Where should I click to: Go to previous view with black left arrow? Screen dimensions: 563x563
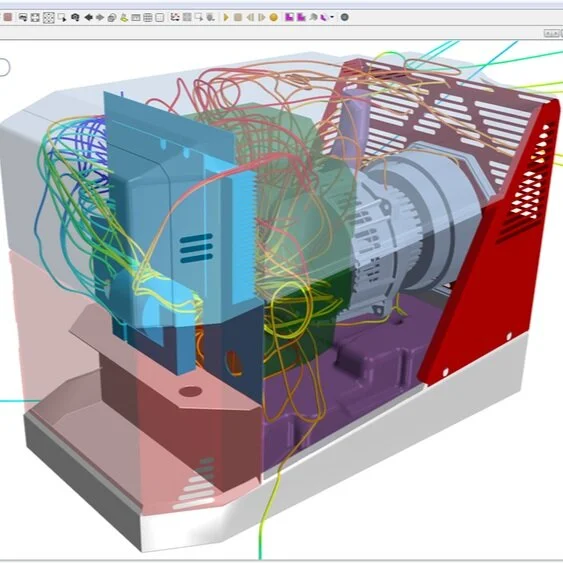point(88,17)
